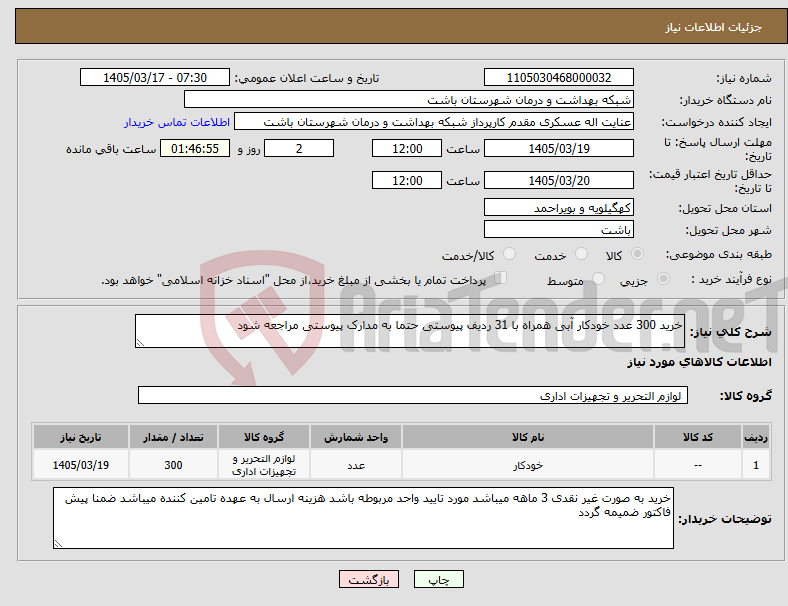Click the گروه کالا column header
The height and width of the screenshot is (606, 788).
pos(264,437)
